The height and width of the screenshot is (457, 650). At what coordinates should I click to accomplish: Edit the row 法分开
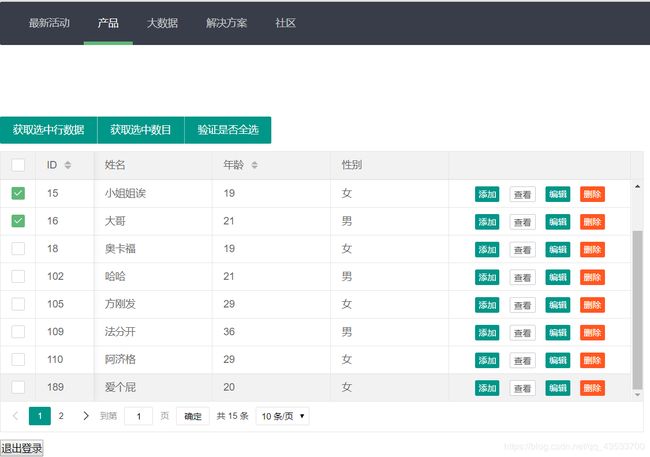[x=558, y=333]
